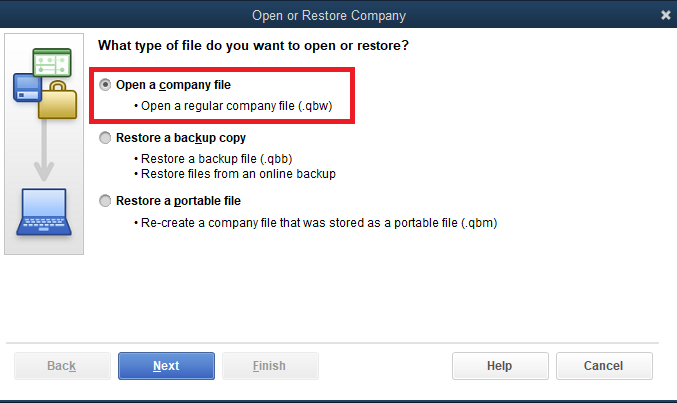Click the Next button
Viewport: 677px width, 403px height.
pos(166,366)
